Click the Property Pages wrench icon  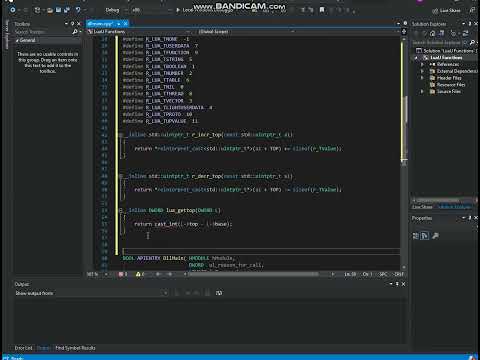click(435, 236)
